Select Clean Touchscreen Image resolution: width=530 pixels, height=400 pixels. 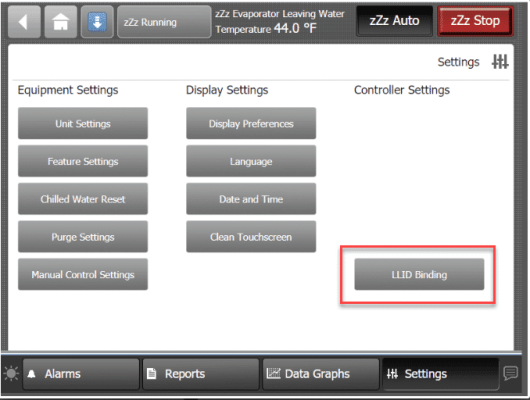pos(251,237)
